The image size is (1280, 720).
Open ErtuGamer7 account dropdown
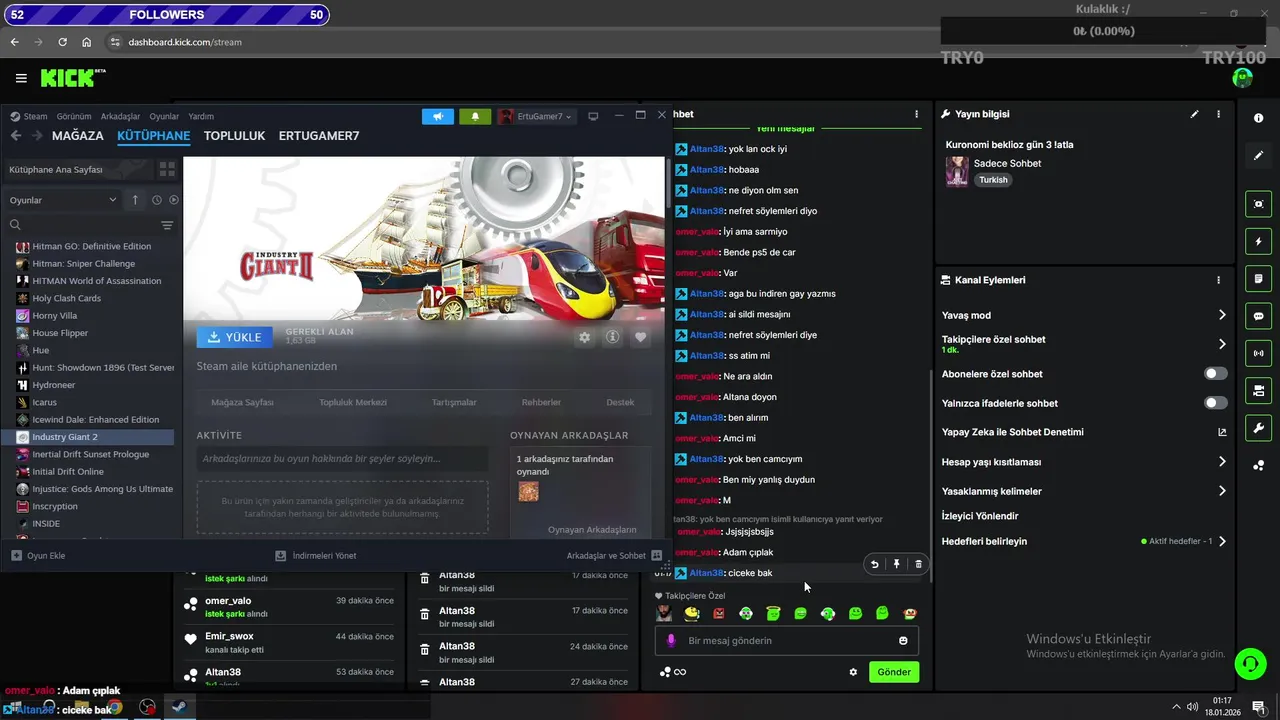(536, 116)
